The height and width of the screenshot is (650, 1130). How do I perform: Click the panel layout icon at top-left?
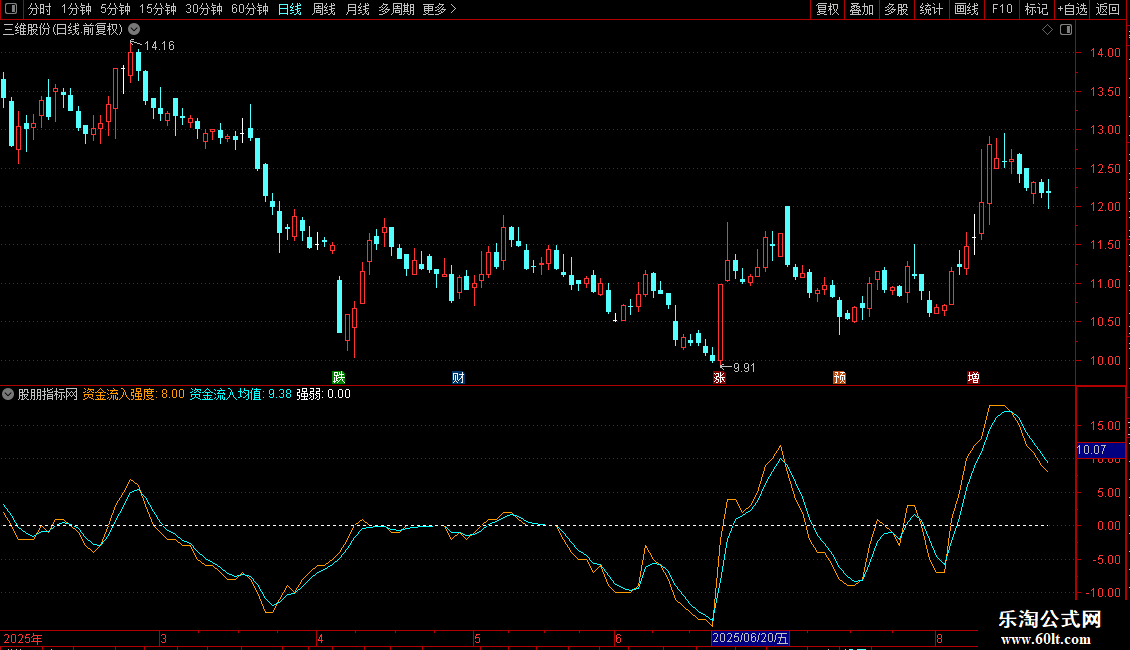coord(11,9)
